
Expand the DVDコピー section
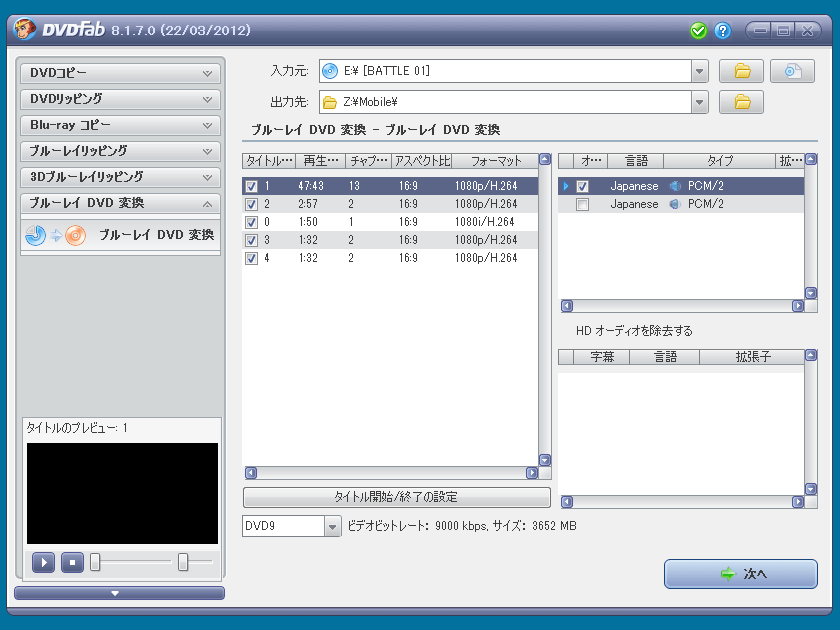(120, 73)
